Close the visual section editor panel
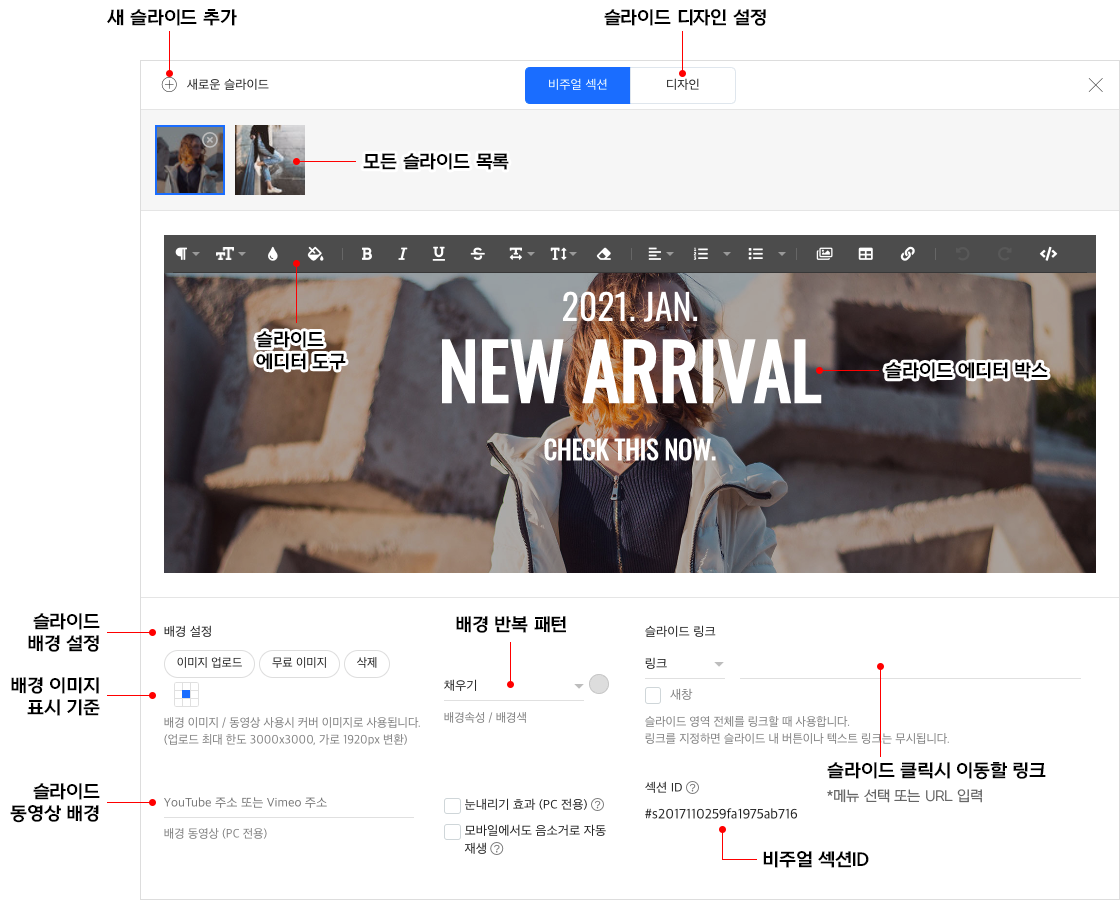 tap(1095, 85)
